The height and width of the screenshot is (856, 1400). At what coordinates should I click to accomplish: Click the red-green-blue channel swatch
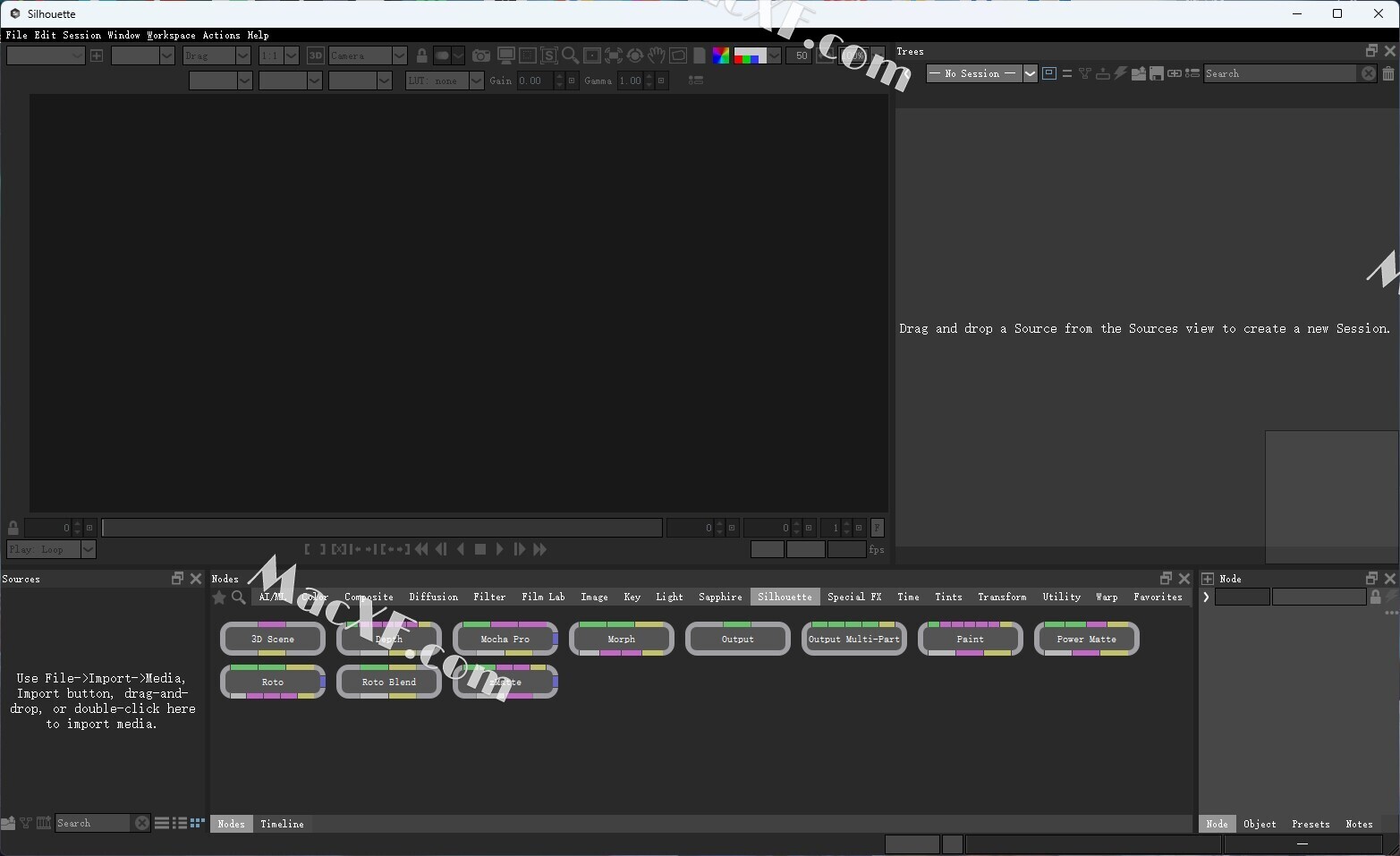tap(750, 55)
